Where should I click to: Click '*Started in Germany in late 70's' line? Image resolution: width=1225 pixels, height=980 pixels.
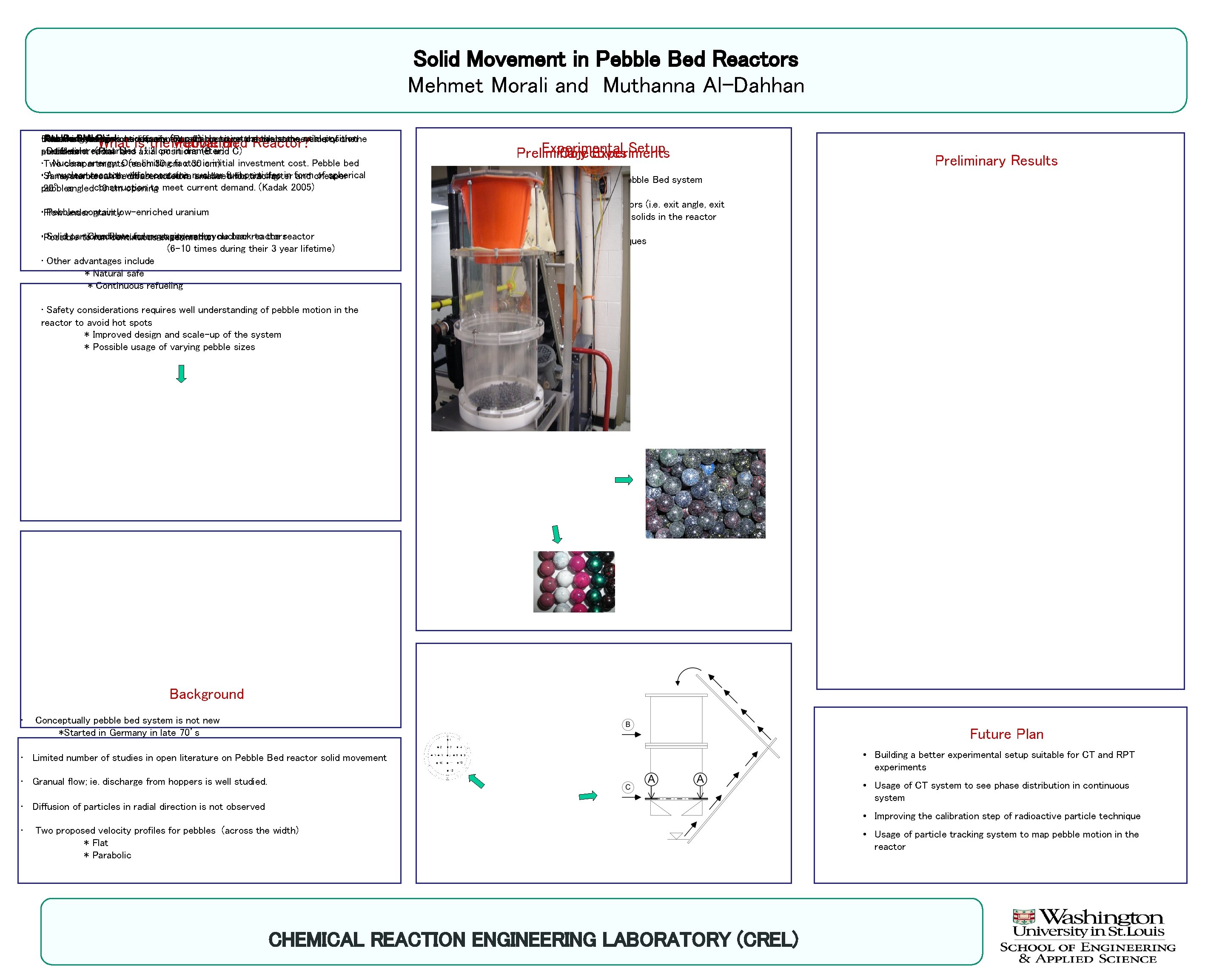coord(129,733)
